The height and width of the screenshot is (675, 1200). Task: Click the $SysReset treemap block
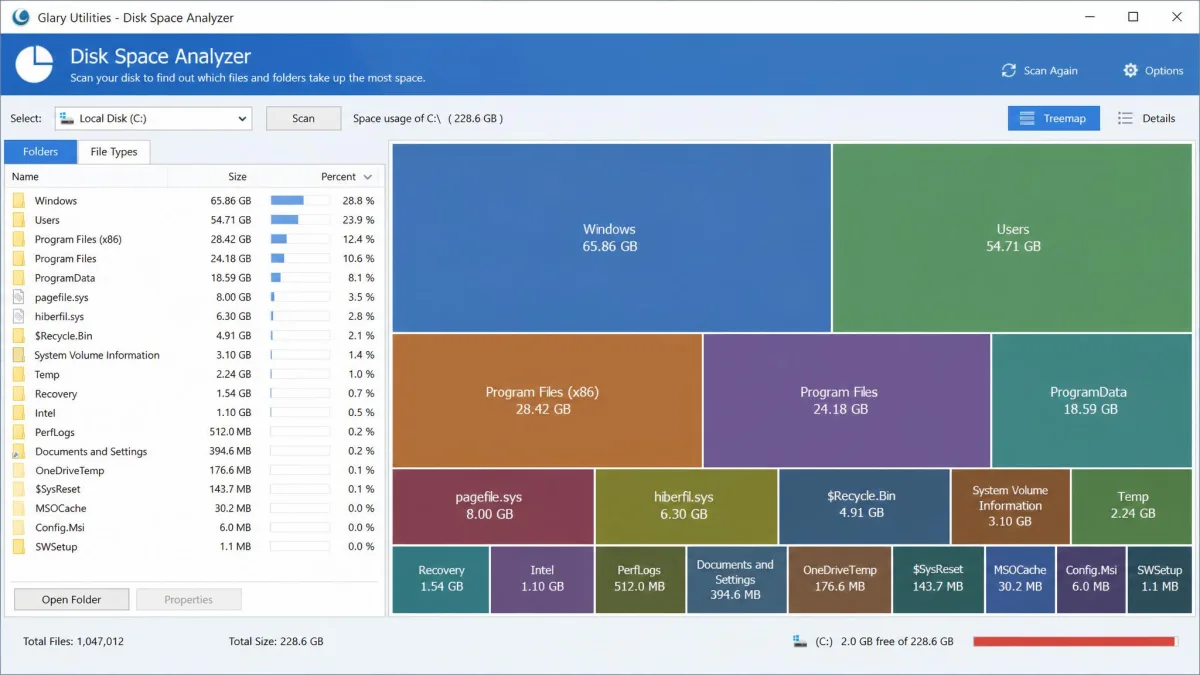[x=938, y=579]
